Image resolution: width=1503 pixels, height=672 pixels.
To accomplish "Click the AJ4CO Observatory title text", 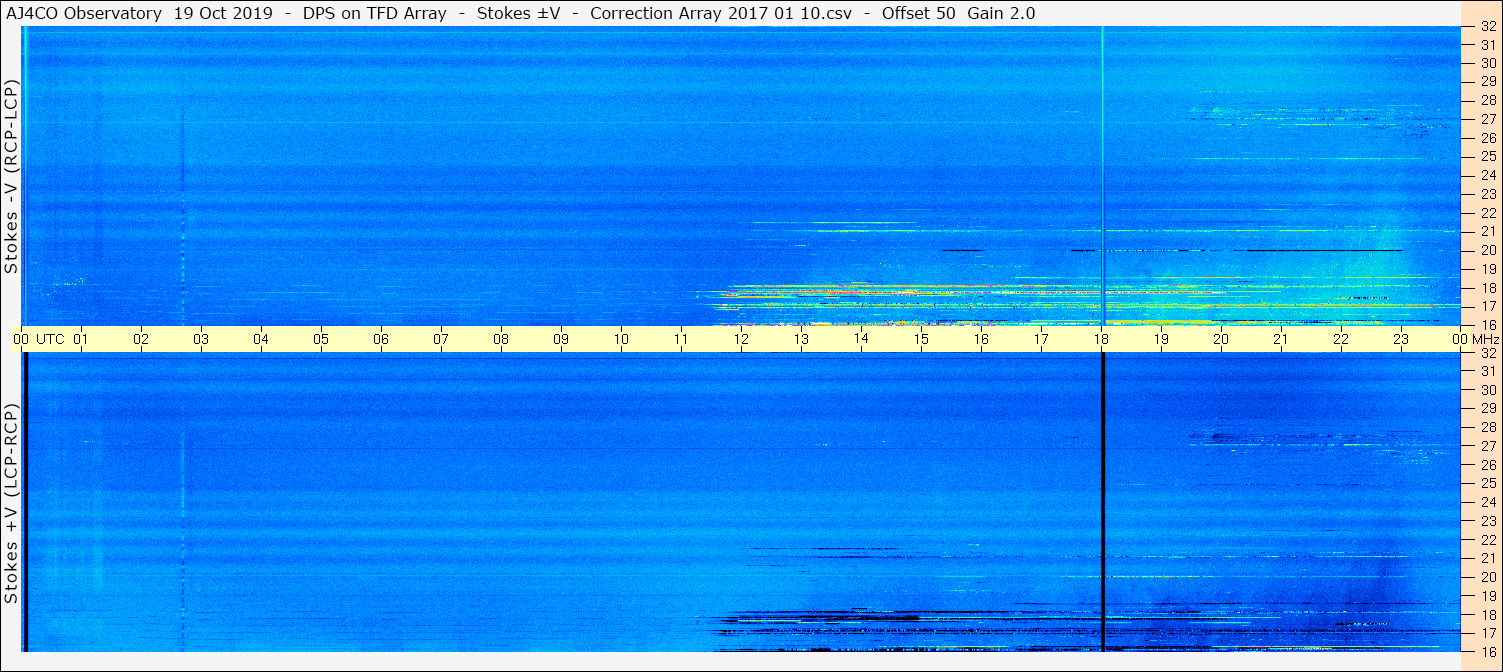I will 84,13.
